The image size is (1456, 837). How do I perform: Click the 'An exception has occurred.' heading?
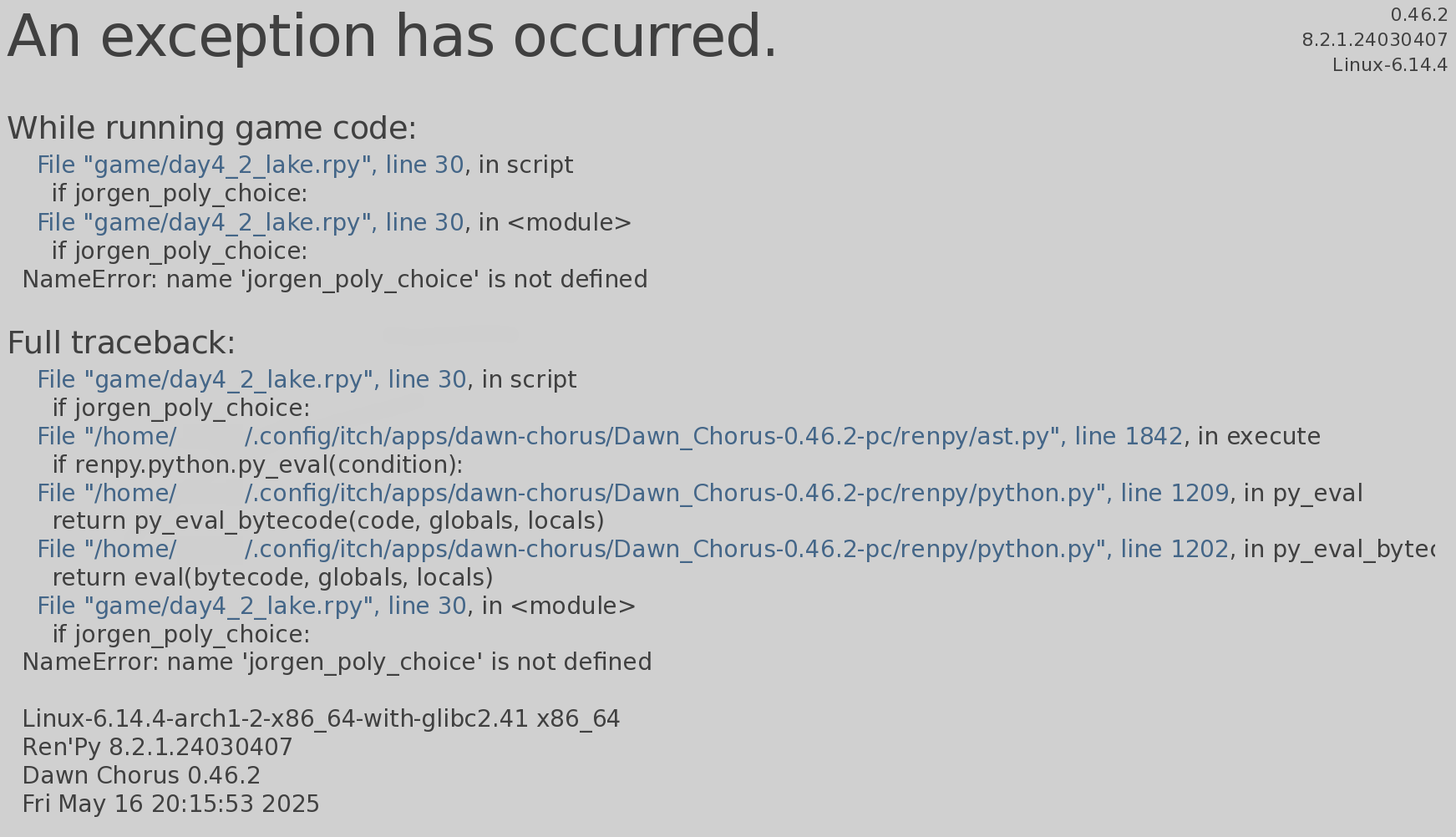392,37
